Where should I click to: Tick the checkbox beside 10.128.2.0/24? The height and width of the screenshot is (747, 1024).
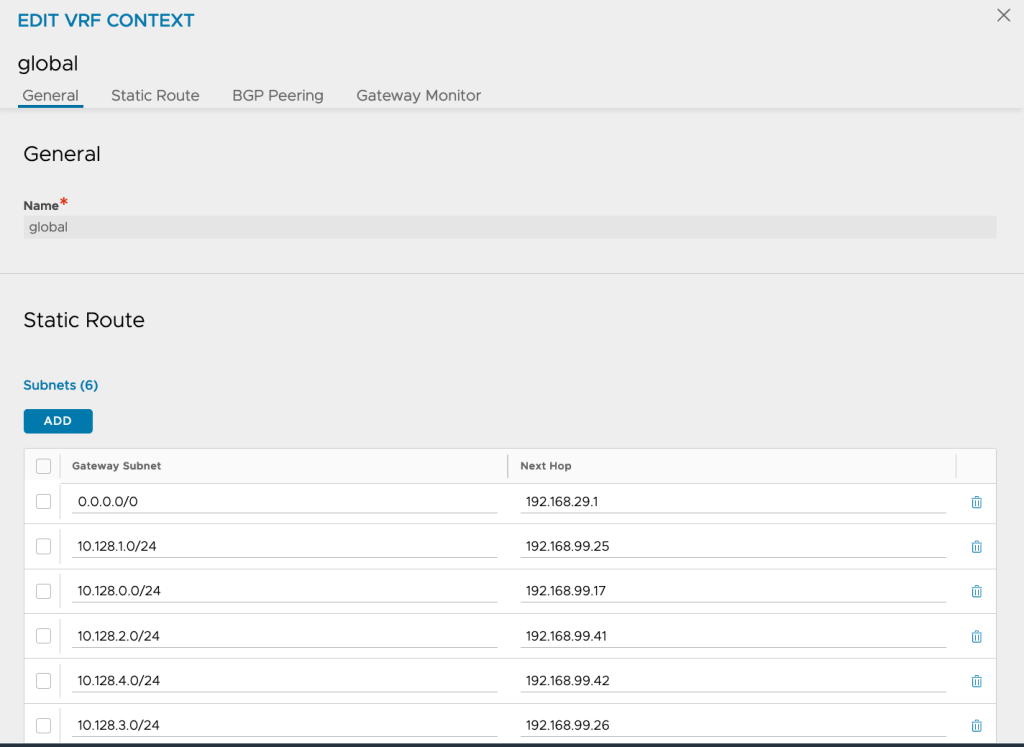pos(43,636)
